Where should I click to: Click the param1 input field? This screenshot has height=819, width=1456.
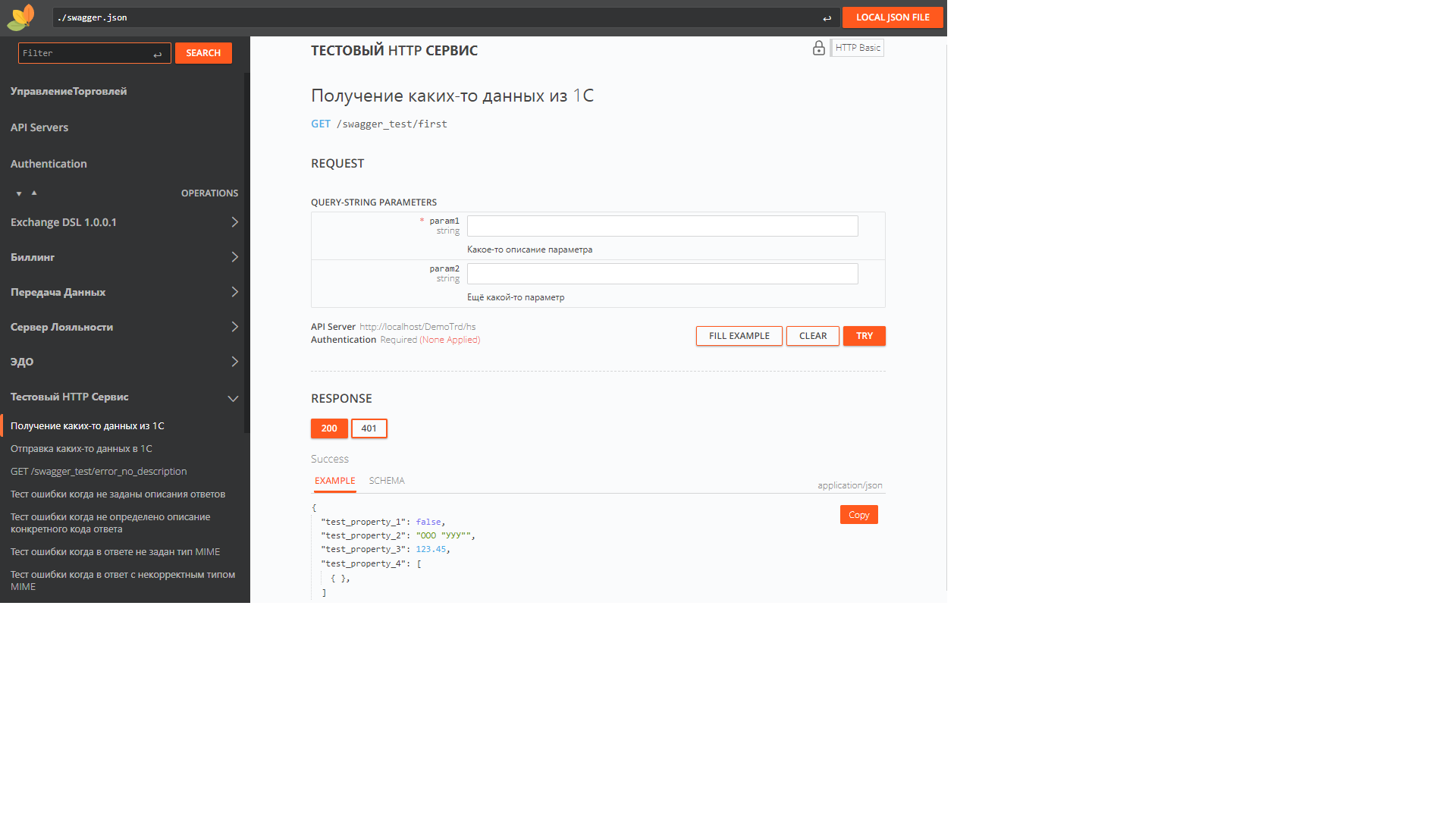[662, 226]
